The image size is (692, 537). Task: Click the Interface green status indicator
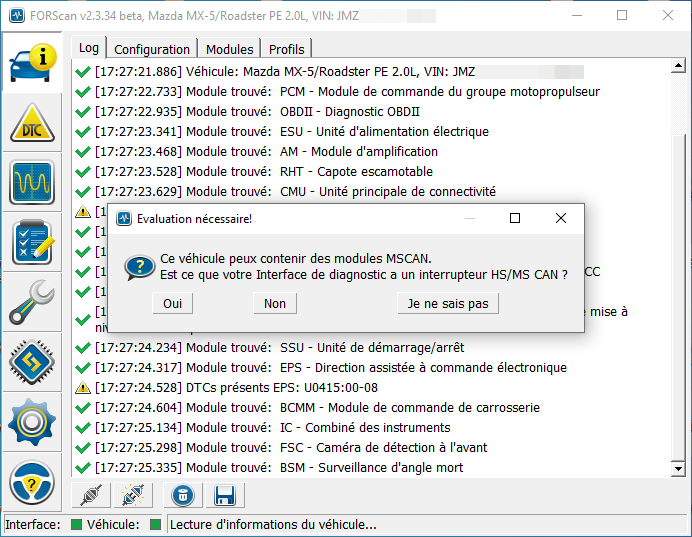pos(76,525)
